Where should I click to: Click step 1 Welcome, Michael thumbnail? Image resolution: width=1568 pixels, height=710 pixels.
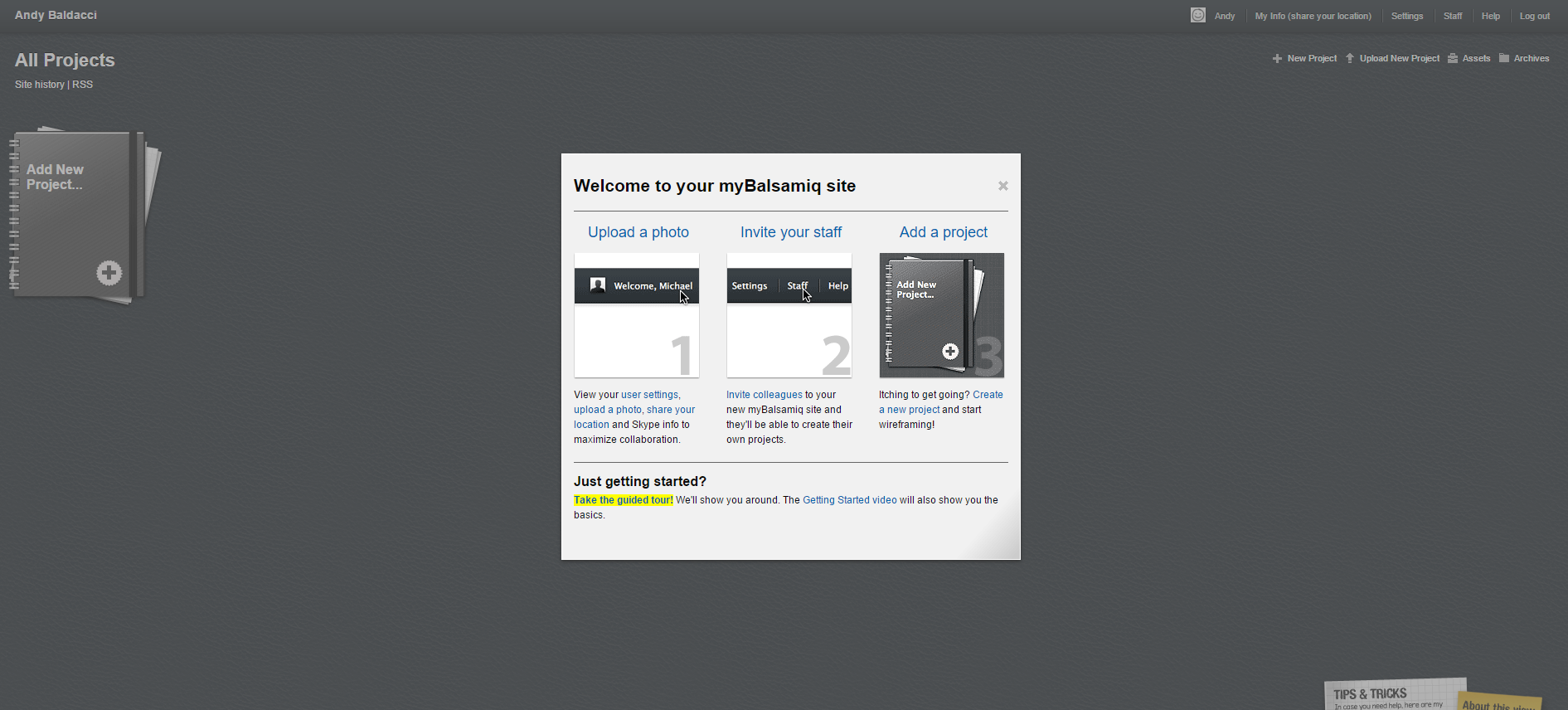coord(637,315)
